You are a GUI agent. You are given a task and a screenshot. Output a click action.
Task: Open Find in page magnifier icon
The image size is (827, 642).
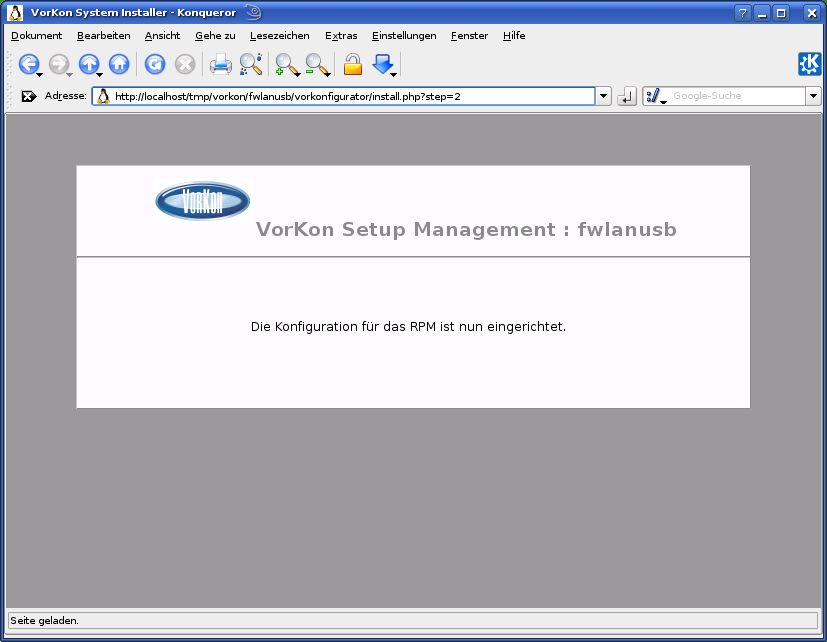pyautogui.click(x=251, y=64)
